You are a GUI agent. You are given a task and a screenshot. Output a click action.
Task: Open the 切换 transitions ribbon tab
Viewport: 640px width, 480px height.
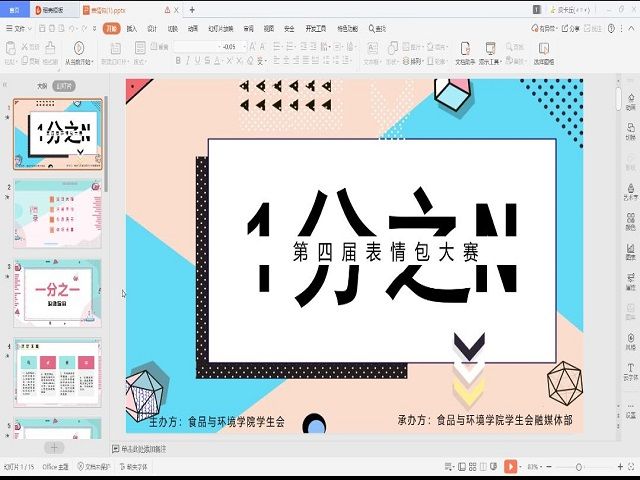(x=173, y=29)
